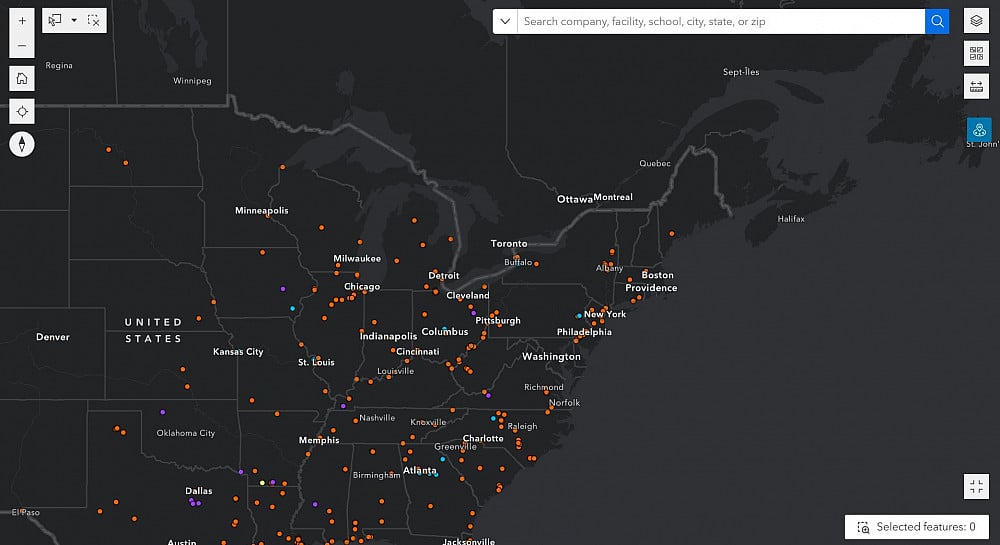
Task: Select the cyan point beside New York
Action: (579, 316)
